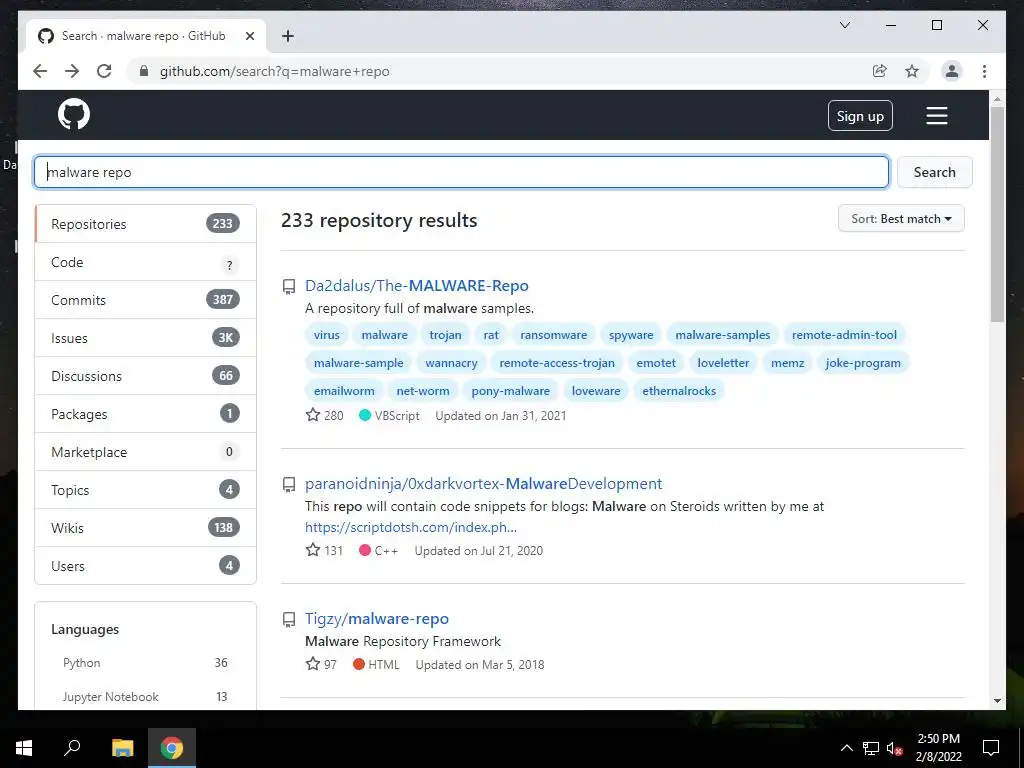Screen dimensions: 1024x768
Task: Select the Commits filter
Action: (146, 300)
